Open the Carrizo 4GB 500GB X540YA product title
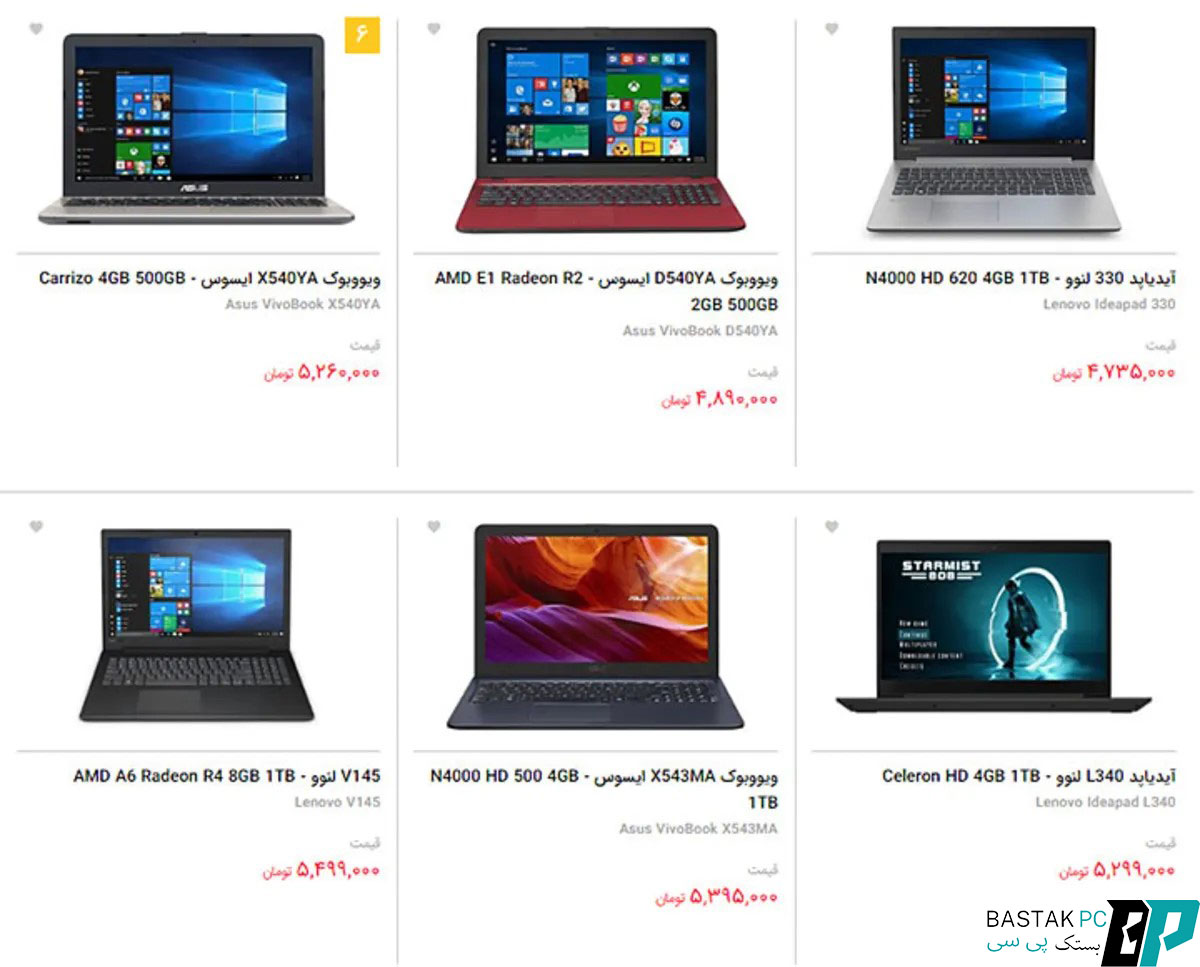Image resolution: width=1200 pixels, height=967 pixels. [209, 278]
